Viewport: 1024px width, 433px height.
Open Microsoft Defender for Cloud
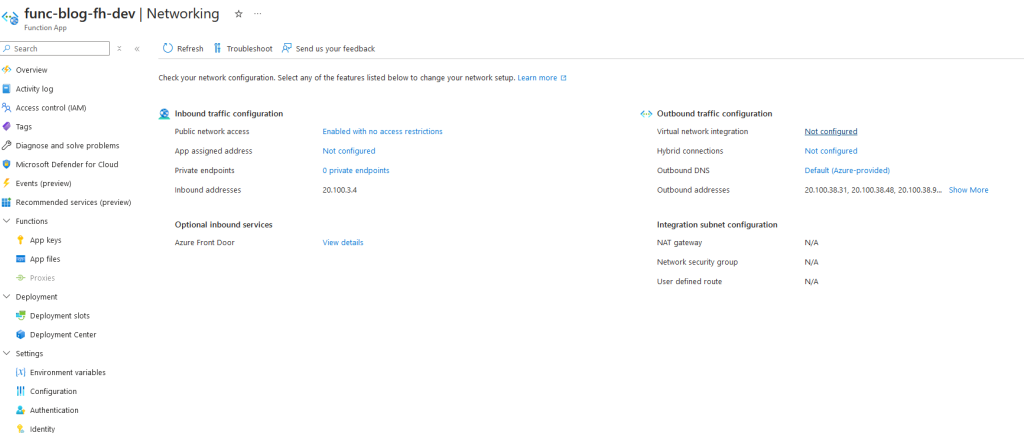pyautogui.click(x=67, y=165)
